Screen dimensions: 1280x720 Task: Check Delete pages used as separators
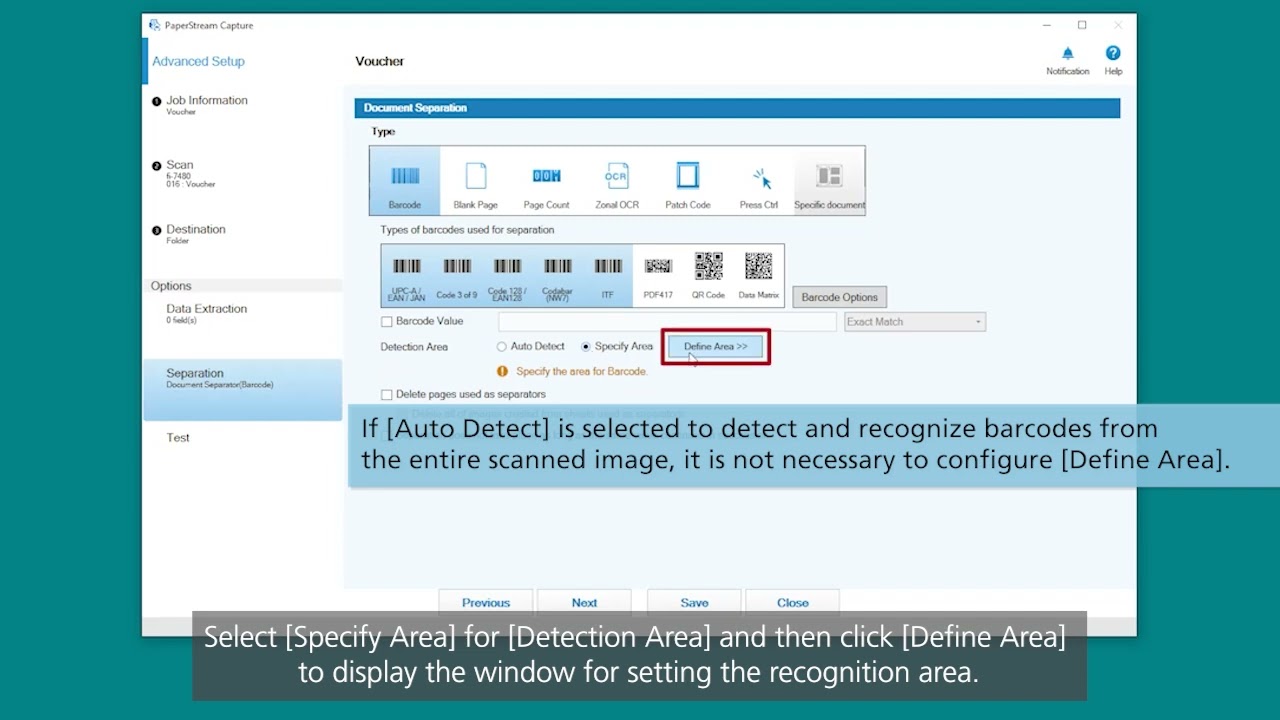click(387, 395)
